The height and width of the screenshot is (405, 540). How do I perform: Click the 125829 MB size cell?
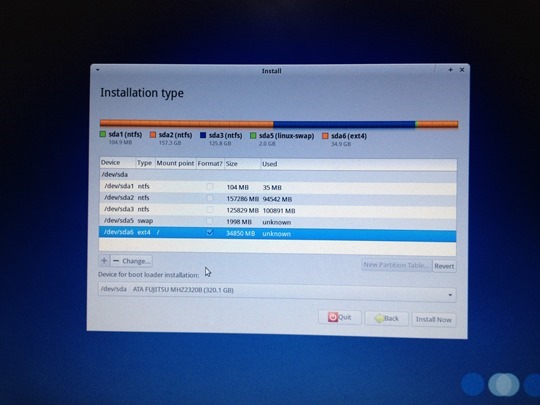point(242,210)
